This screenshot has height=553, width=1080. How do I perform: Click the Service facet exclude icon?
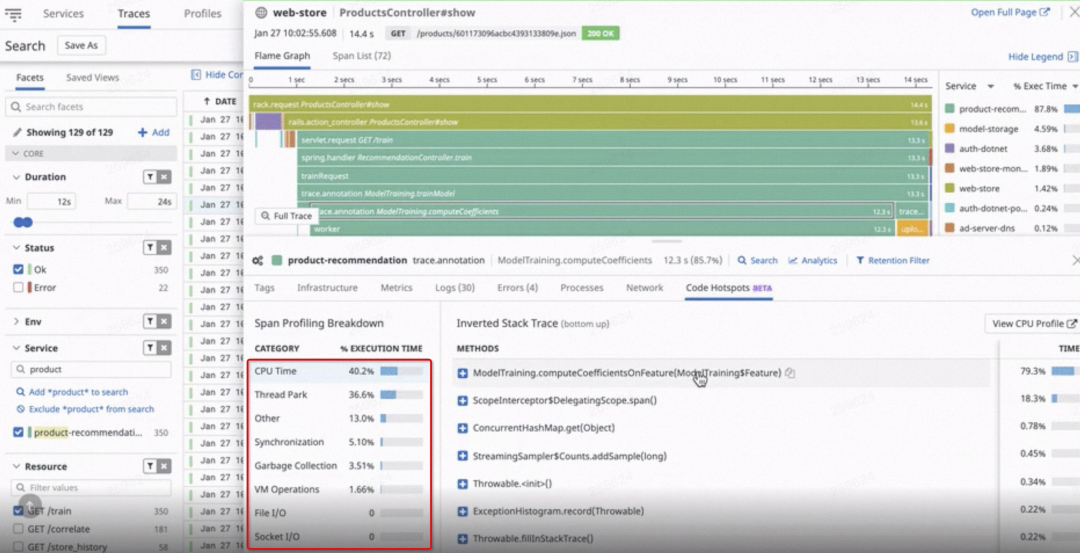pos(164,348)
